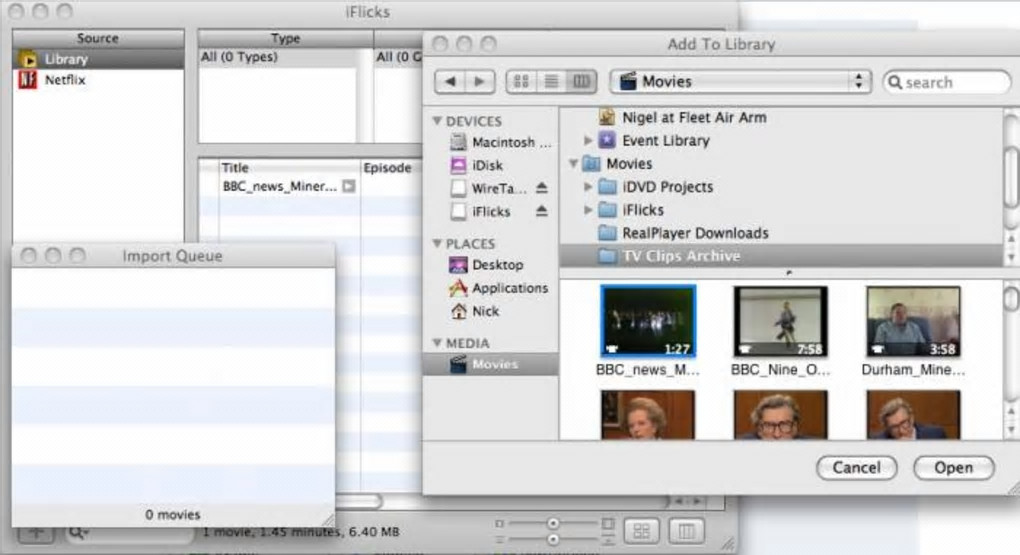This screenshot has height=555, width=1020.
Task: Open Desktop from the PLACES sidebar
Action: pyautogui.click(x=491, y=265)
